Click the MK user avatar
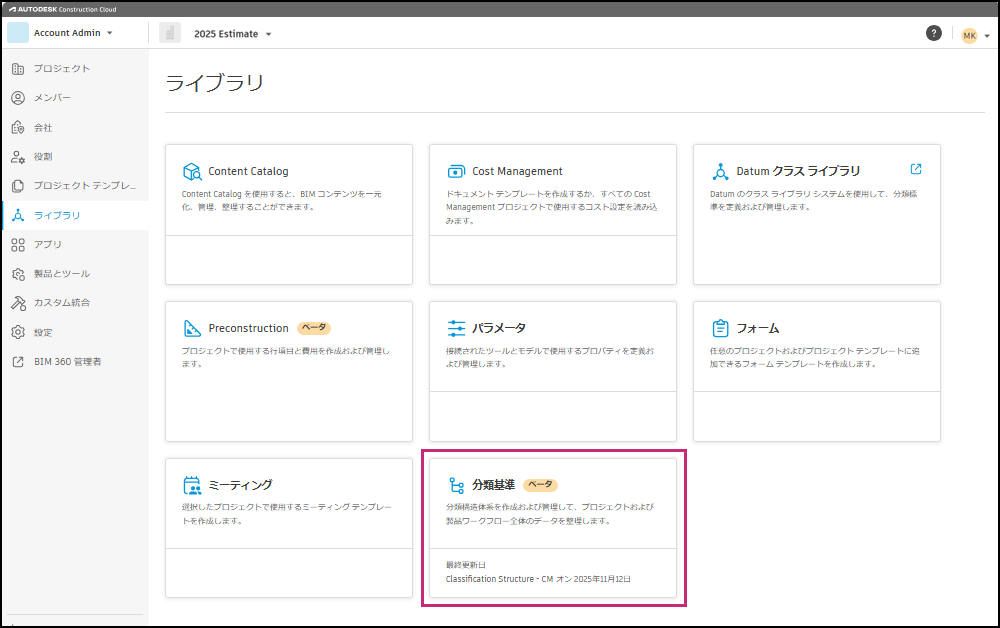 pos(969,36)
